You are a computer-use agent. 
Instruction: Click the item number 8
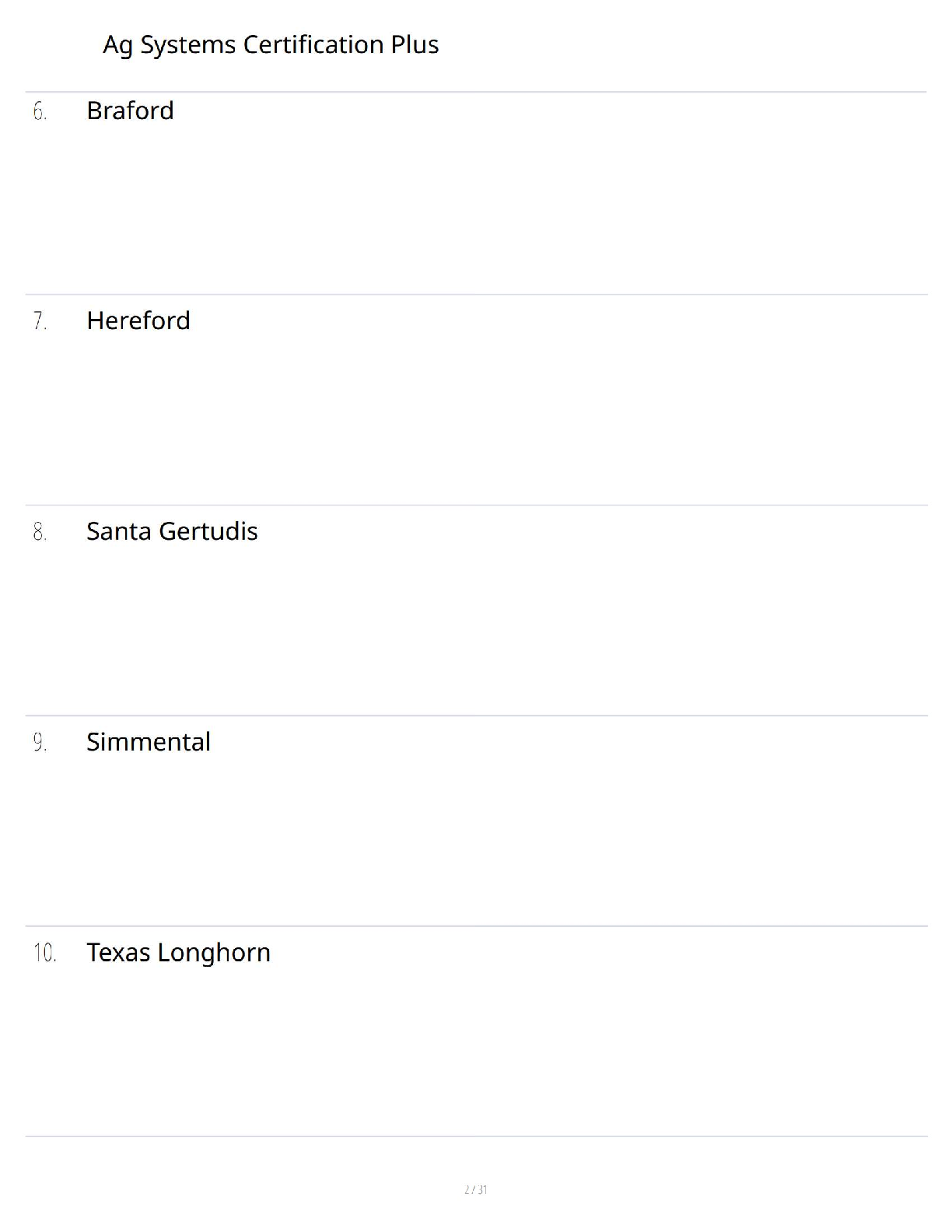(x=40, y=533)
